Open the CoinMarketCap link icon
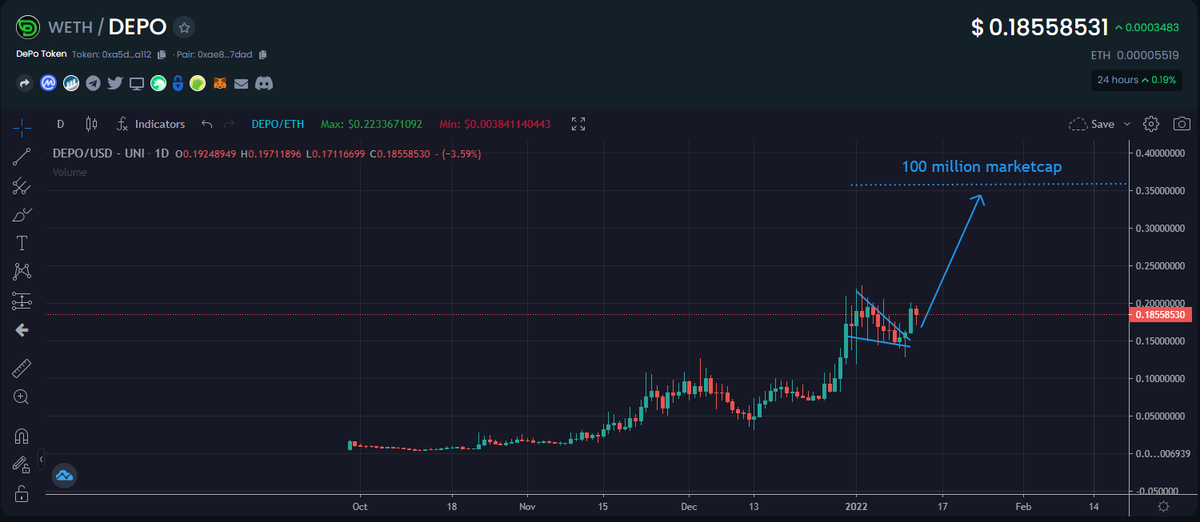 47,84
